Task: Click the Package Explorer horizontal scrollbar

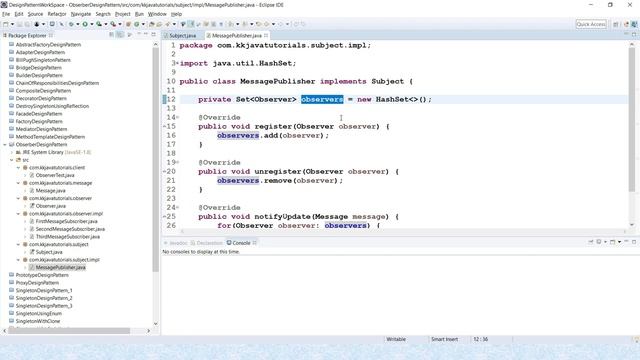Action: pos(69,331)
